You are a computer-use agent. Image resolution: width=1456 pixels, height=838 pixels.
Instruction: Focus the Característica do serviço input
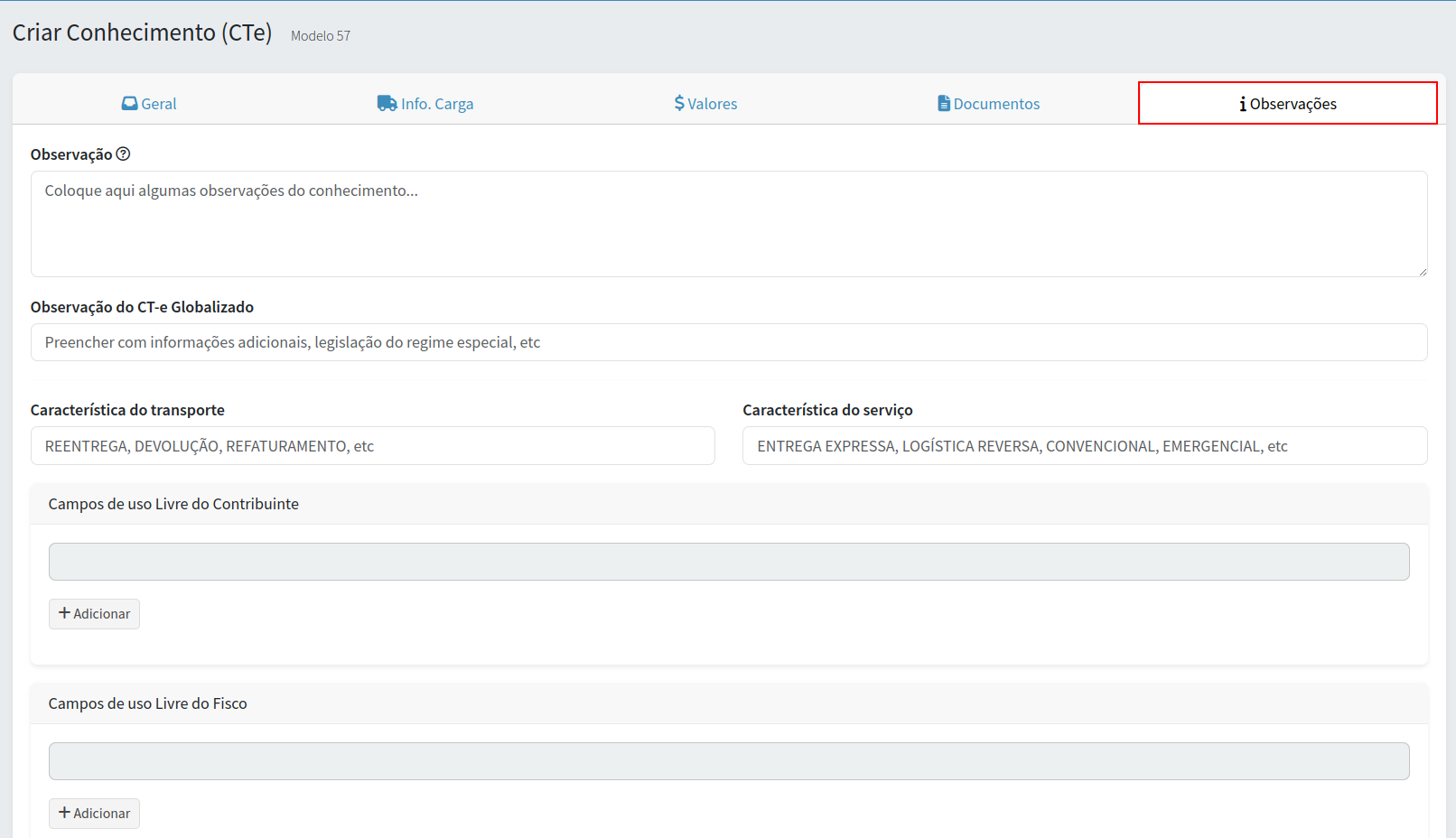click(x=1084, y=446)
